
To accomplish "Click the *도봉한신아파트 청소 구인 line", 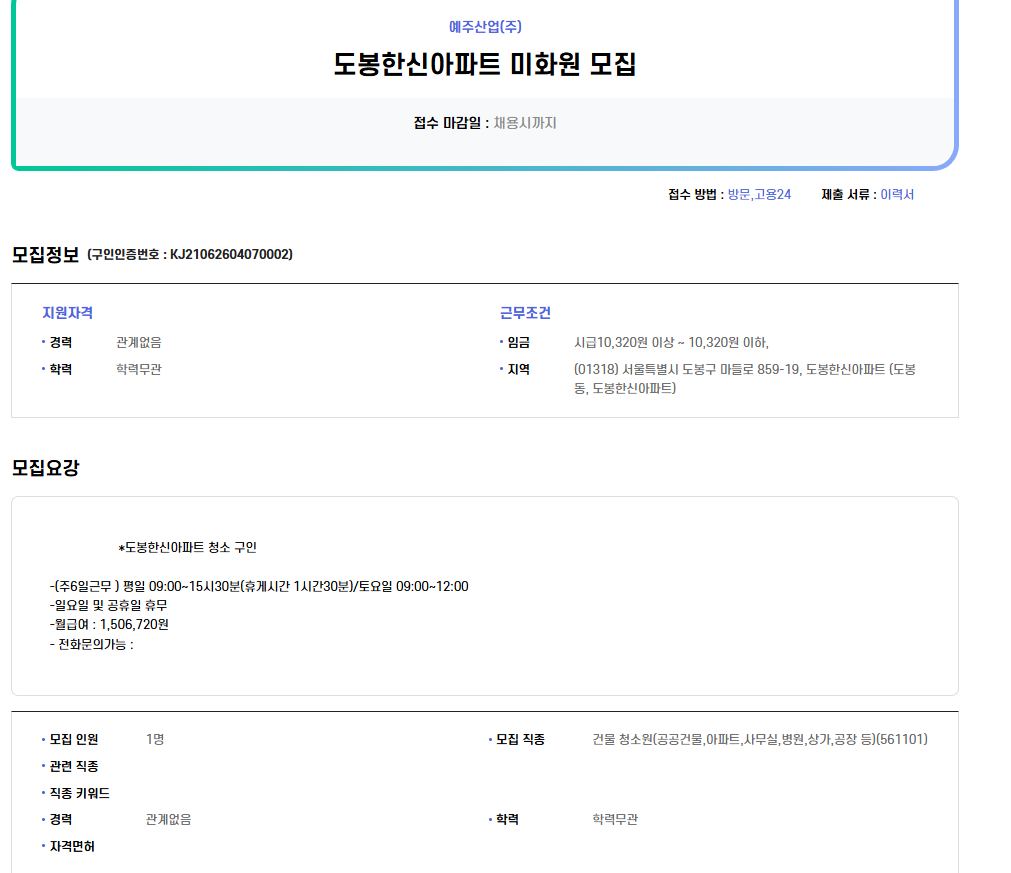I will coord(187,548).
